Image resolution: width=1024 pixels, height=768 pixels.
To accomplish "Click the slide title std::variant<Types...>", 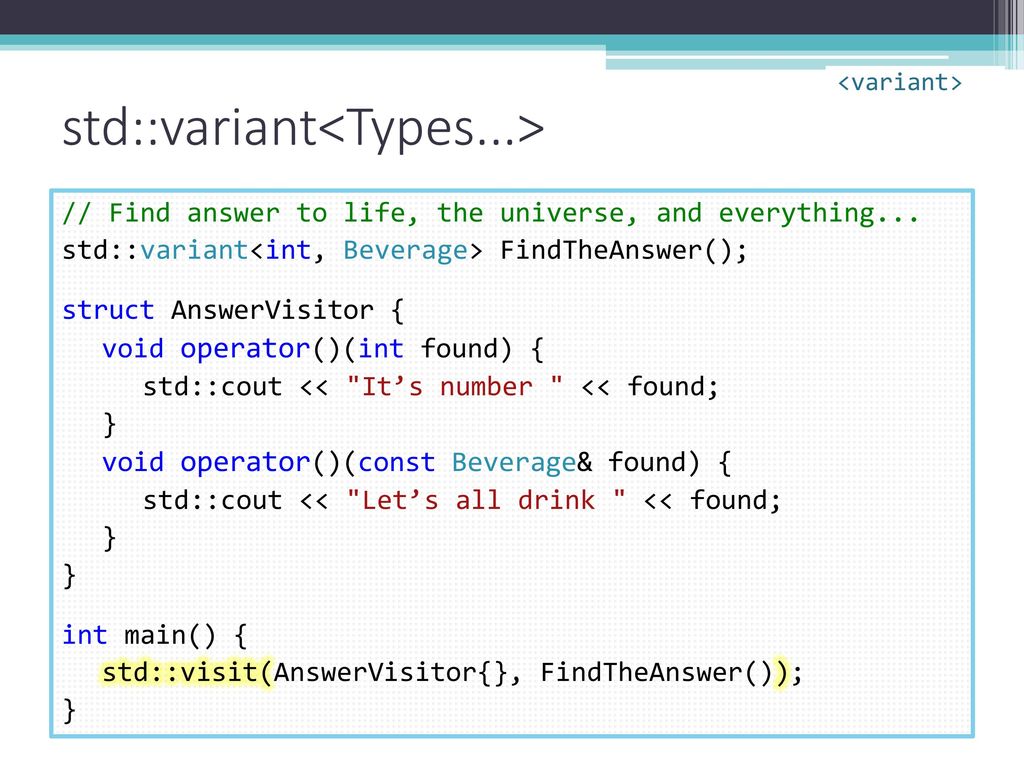I will pyautogui.click(x=303, y=129).
